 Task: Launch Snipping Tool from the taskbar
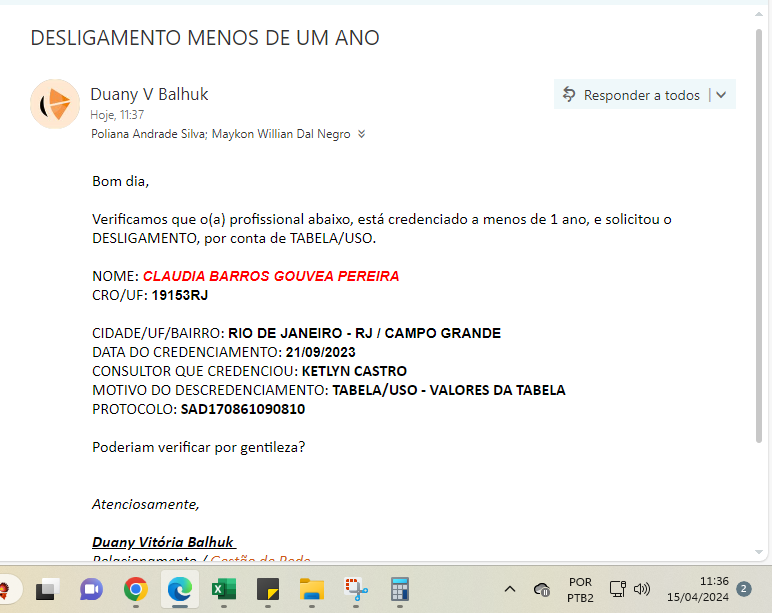[357, 589]
